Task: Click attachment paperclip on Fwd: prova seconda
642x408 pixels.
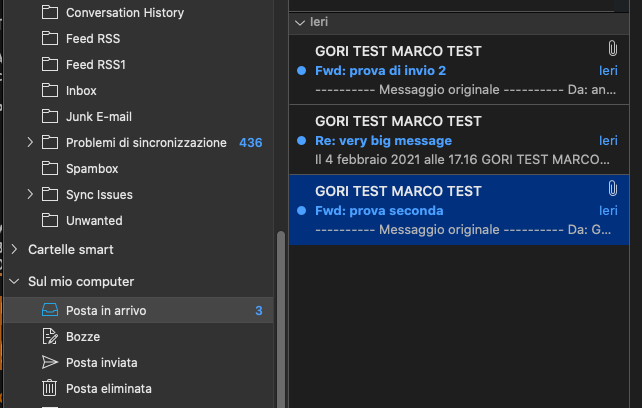Action: (612, 189)
